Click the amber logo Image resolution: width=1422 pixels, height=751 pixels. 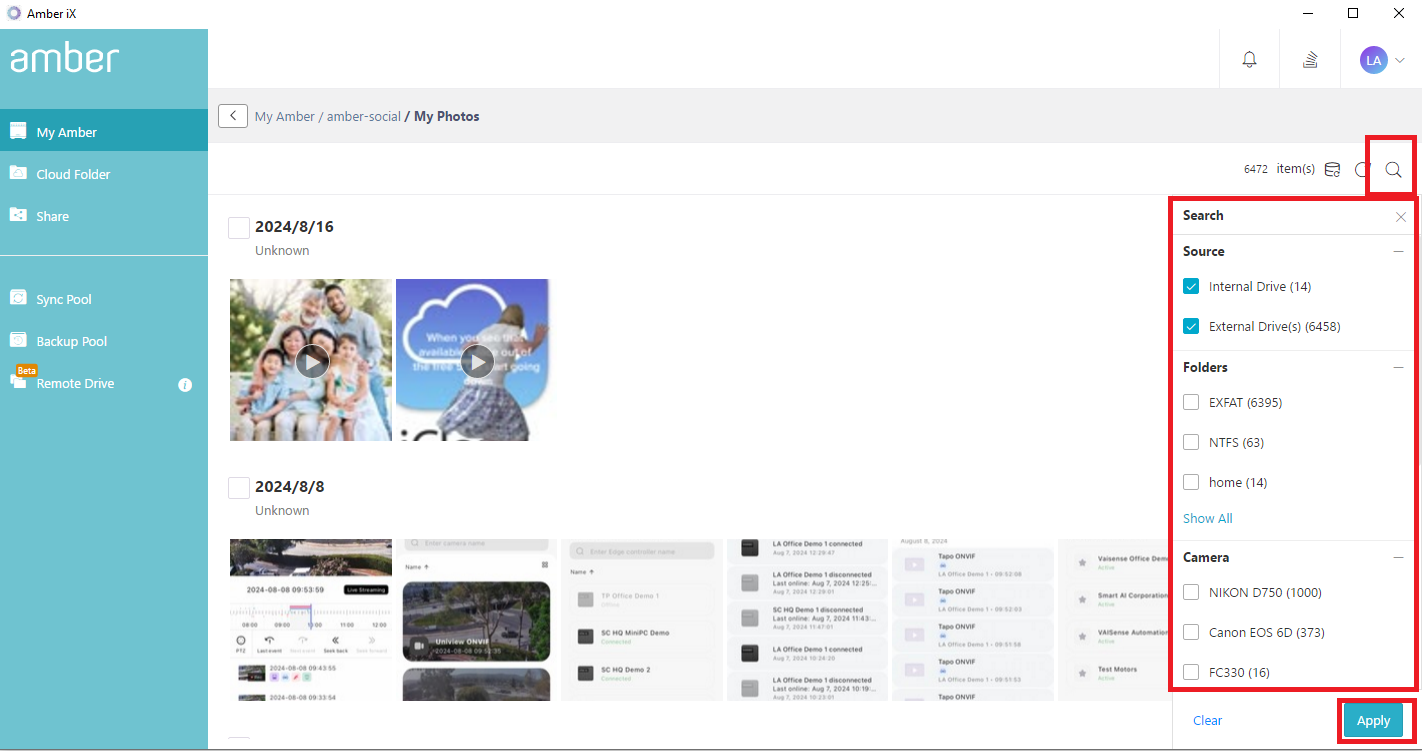65,58
